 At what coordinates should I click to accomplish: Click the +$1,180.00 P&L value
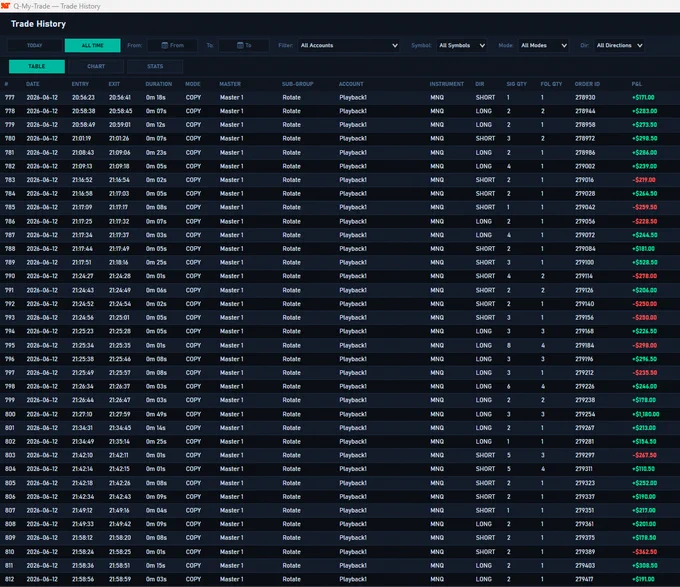646,414
